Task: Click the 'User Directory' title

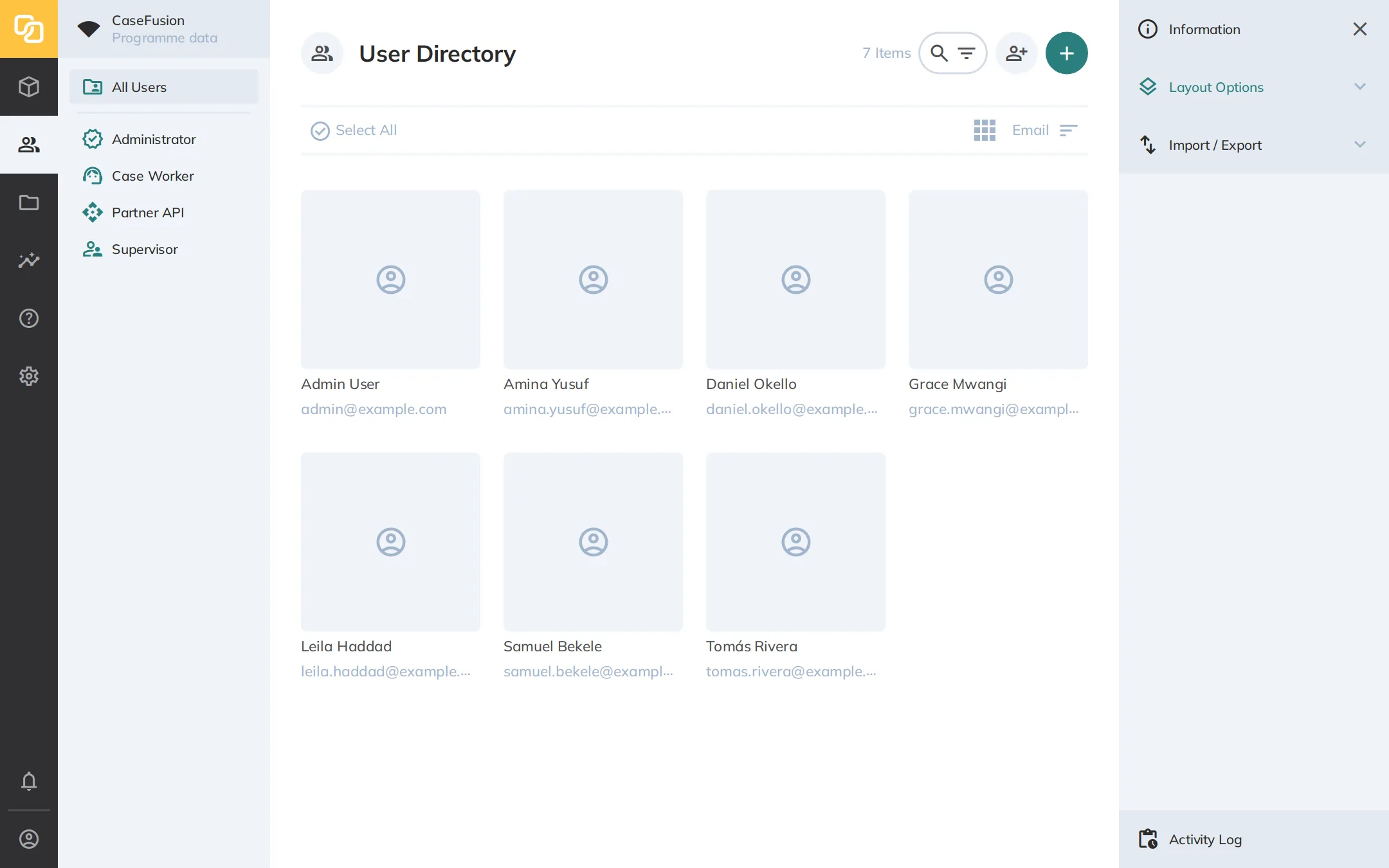Action: click(437, 54)
